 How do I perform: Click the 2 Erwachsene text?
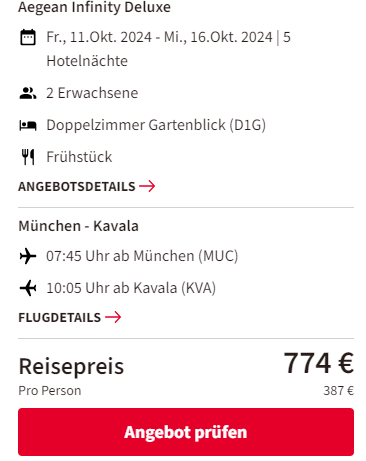(x=92, y=93)
